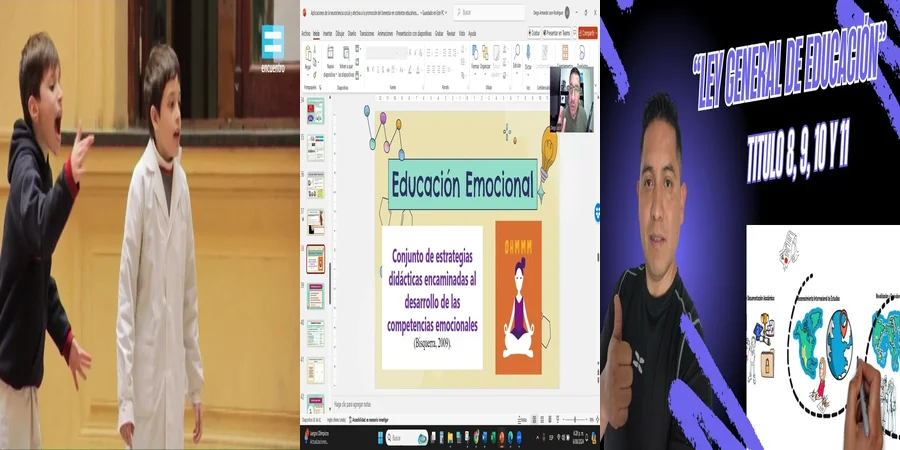Viewport: 900px width, 450px height.
Task: Expand the Edición dropdown arrow
Action: 517,72
